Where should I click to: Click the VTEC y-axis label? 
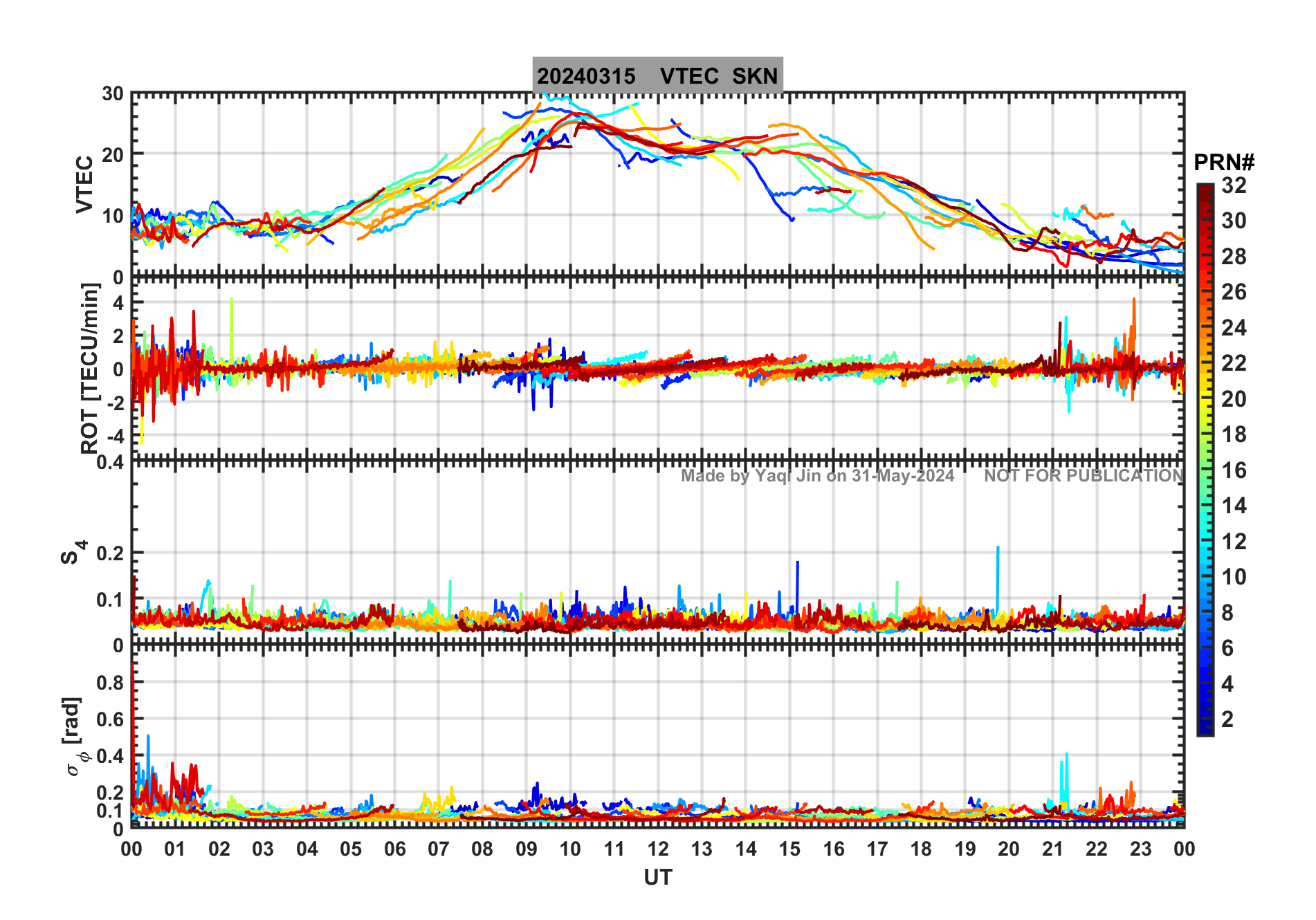tap(84, 184)
